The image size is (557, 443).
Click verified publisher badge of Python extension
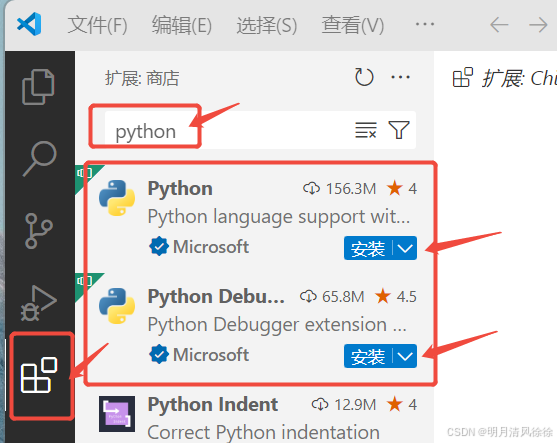(159, 246)
